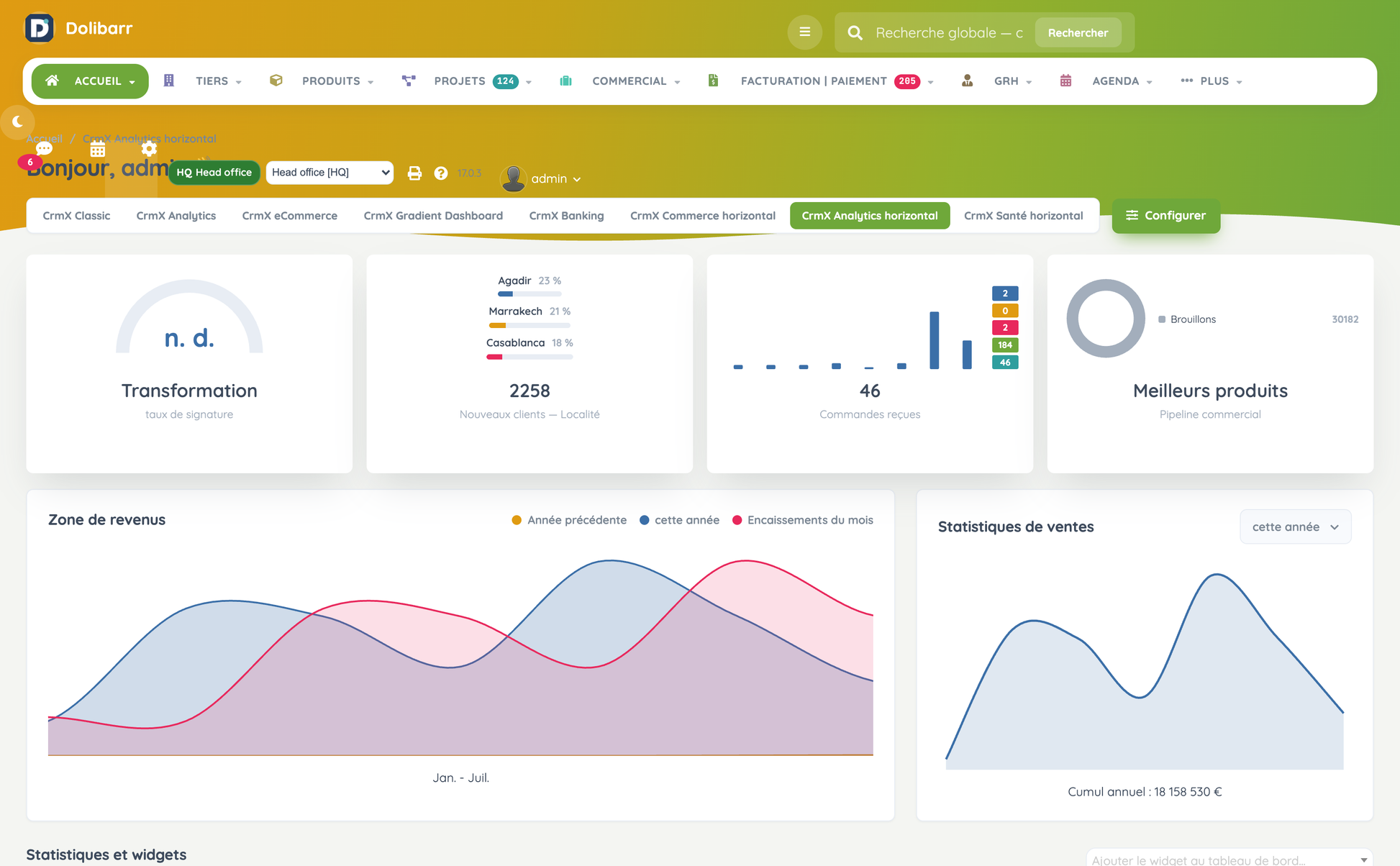
Task: Click in the Recherche globale field
Action: point(950,32)
